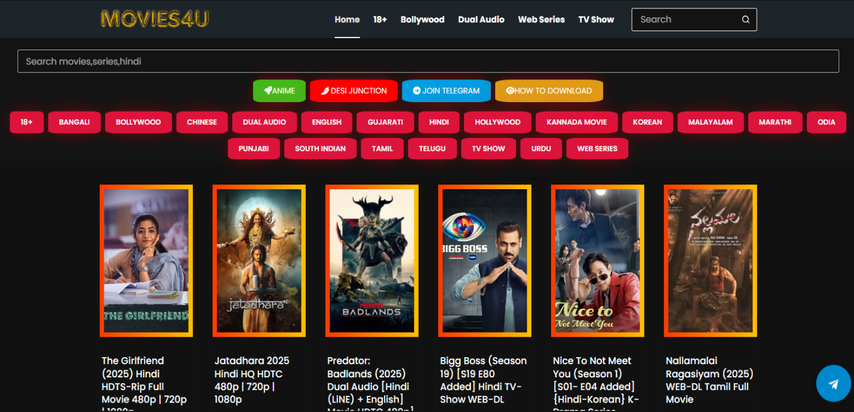Pick the GUJARATI category tag
The width and height of the screenshot is (854, 412).
point(385,122)
